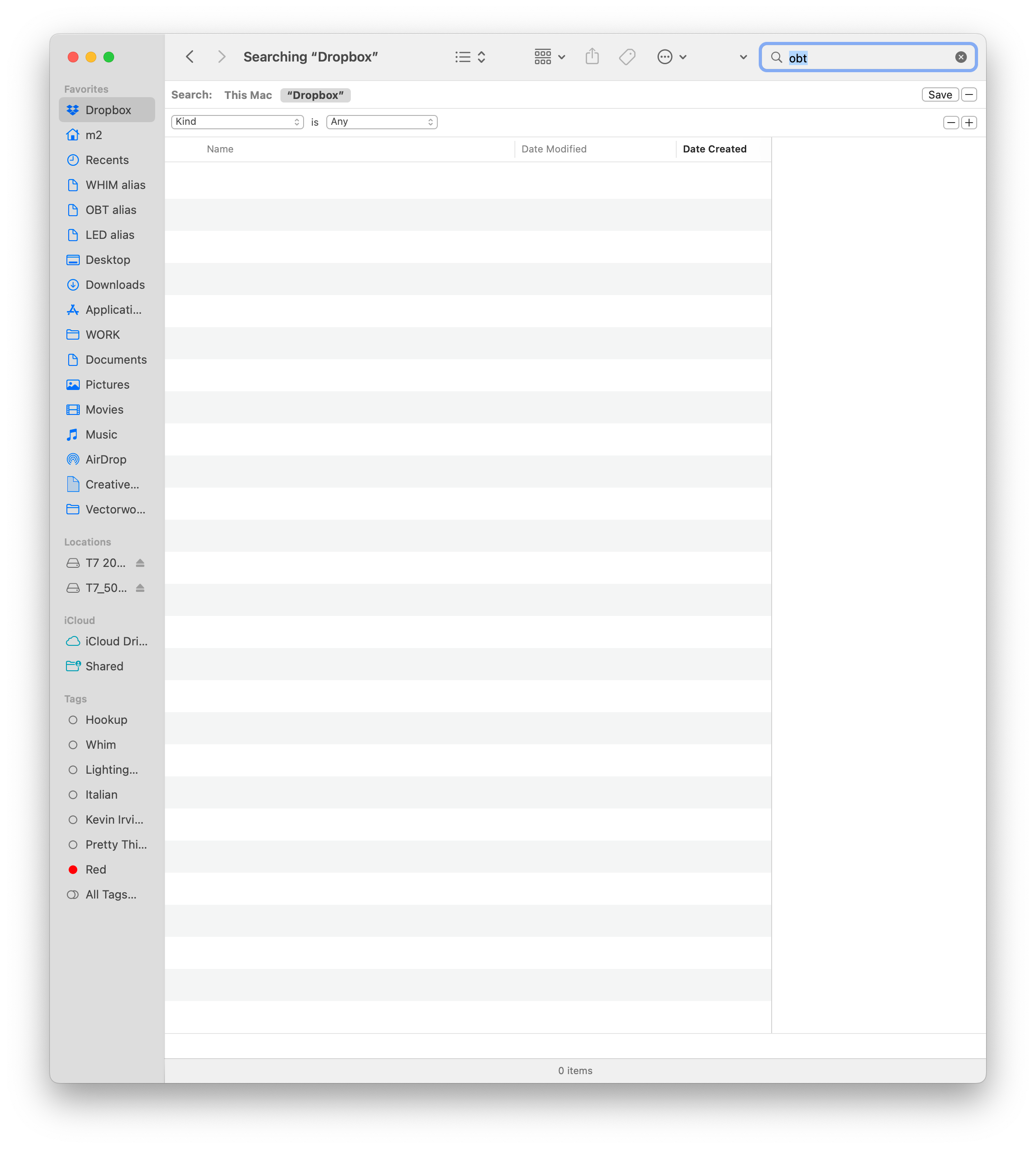The height and width of the screenshot is (1149, 1036).
Task: Open Applications in sidebar
Action: click(x=107, y=310)
